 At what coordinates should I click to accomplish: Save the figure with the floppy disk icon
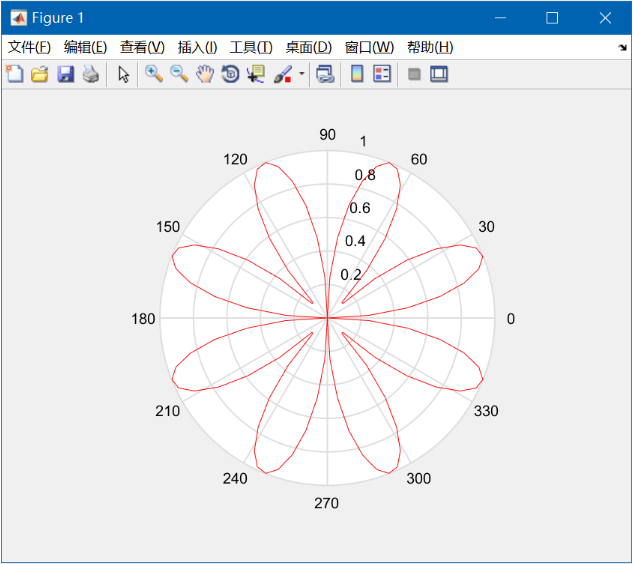tap(65, 74)
